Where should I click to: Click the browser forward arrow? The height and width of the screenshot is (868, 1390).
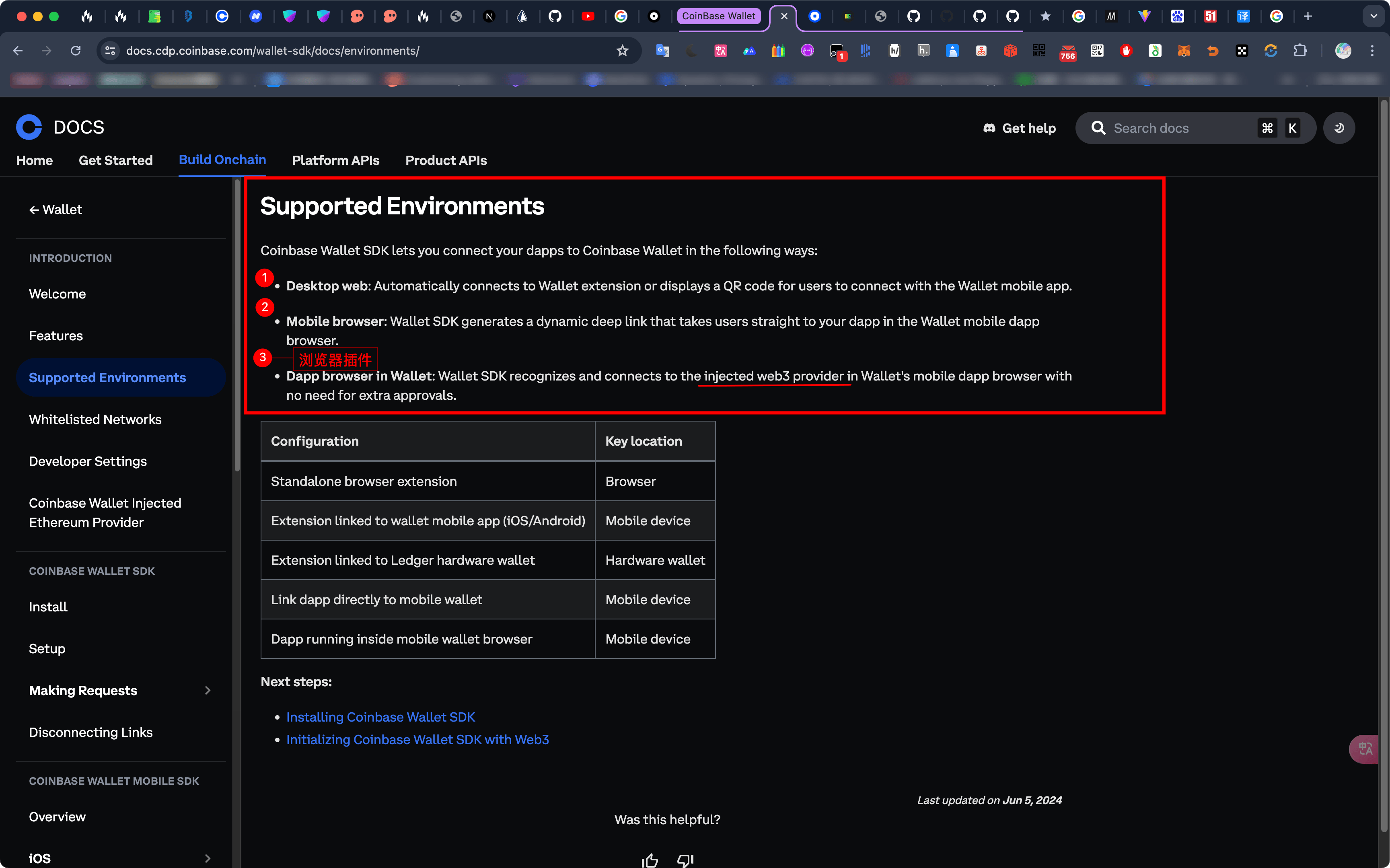(x=47, y=51)
